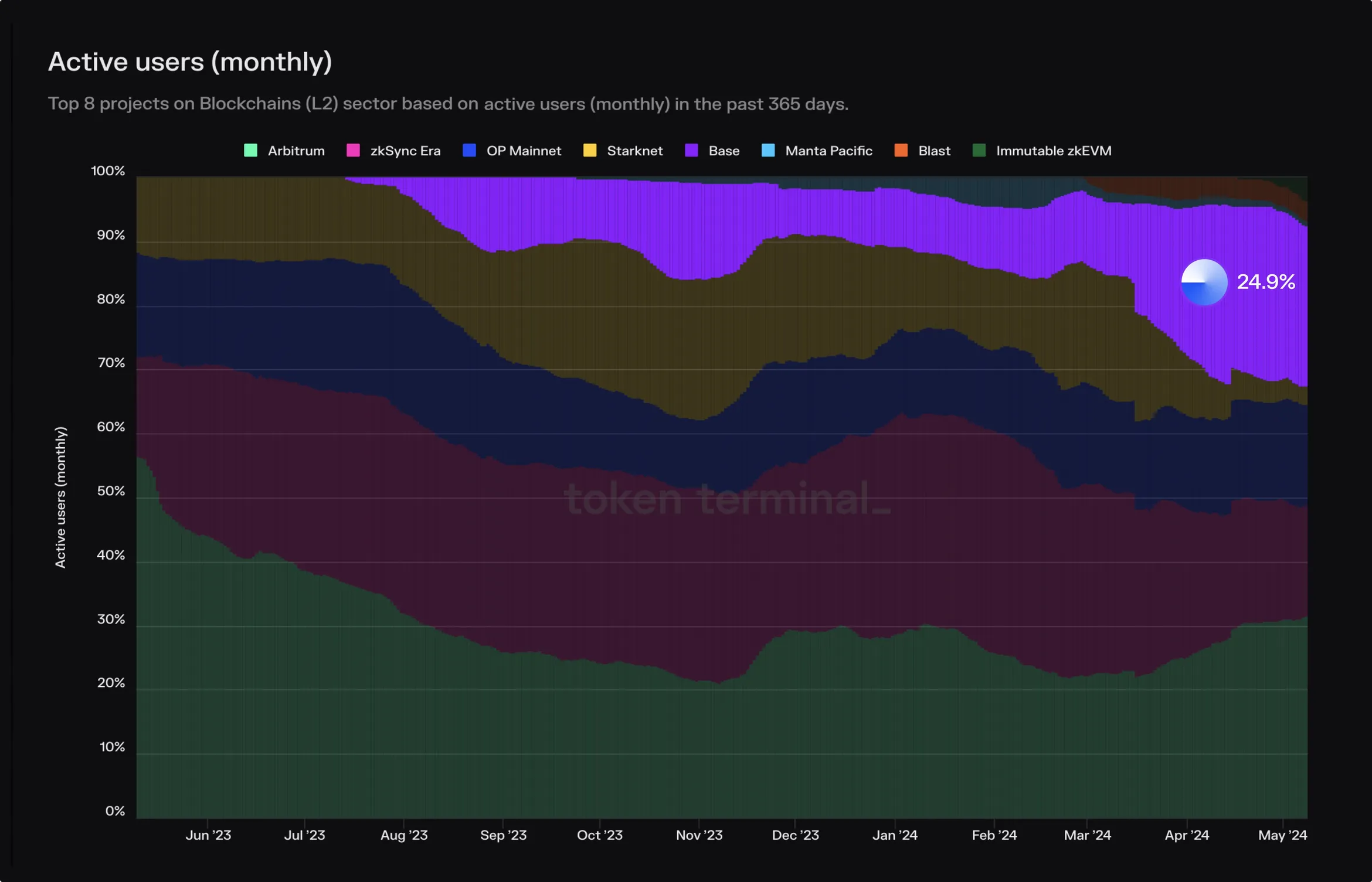This screenshot has height=882, width=1372.
Task: Click the Manta Pacific light-blue legend swatch
Action: [x=768, y=151]
